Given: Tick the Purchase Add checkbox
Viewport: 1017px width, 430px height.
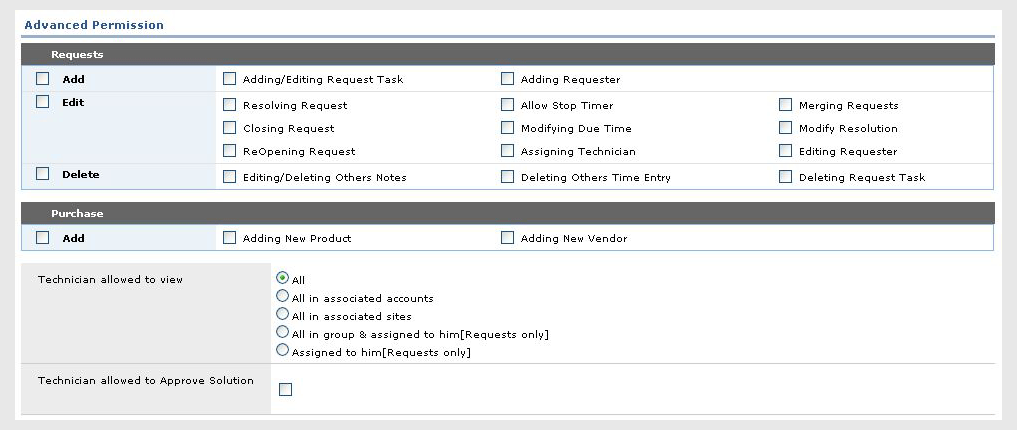Looking at the screenshot, I should 43,238.
